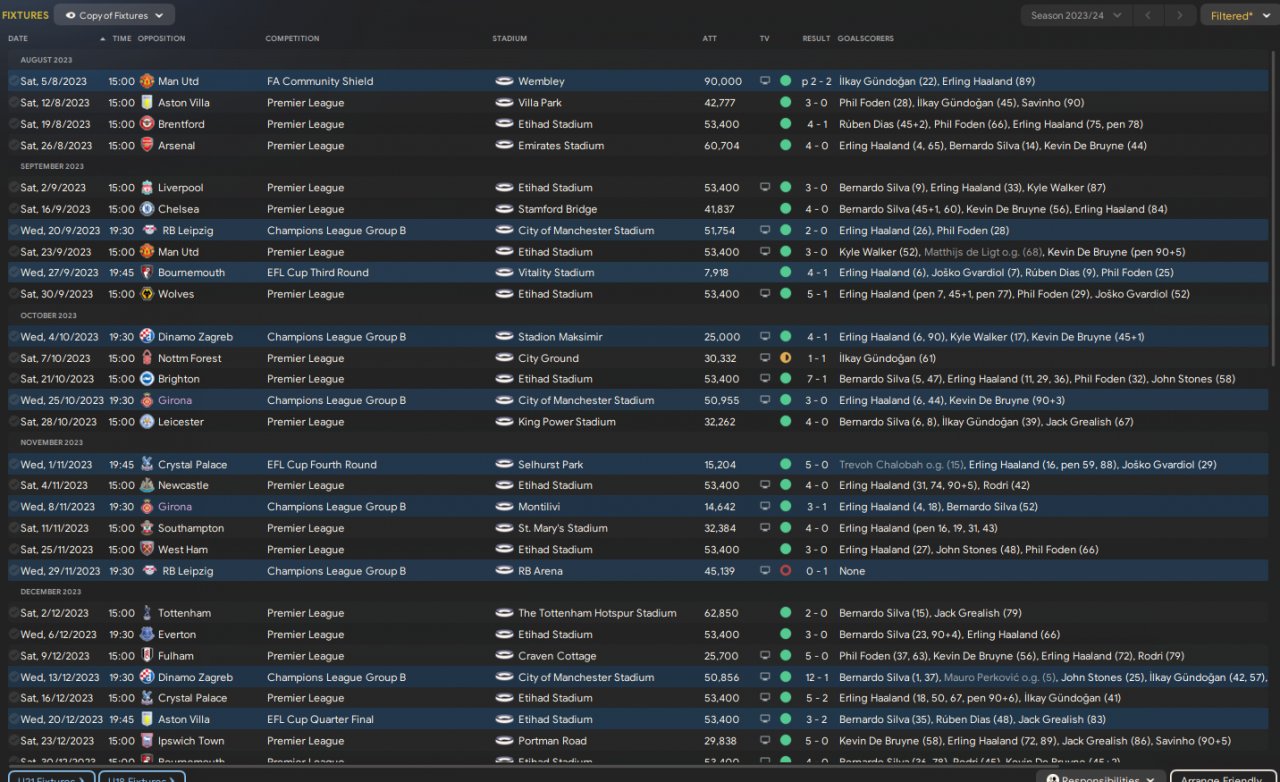Click the orange draw indicator for Nottm Forest match
The height and width of the screenshot is (782, 1280).
785,358
